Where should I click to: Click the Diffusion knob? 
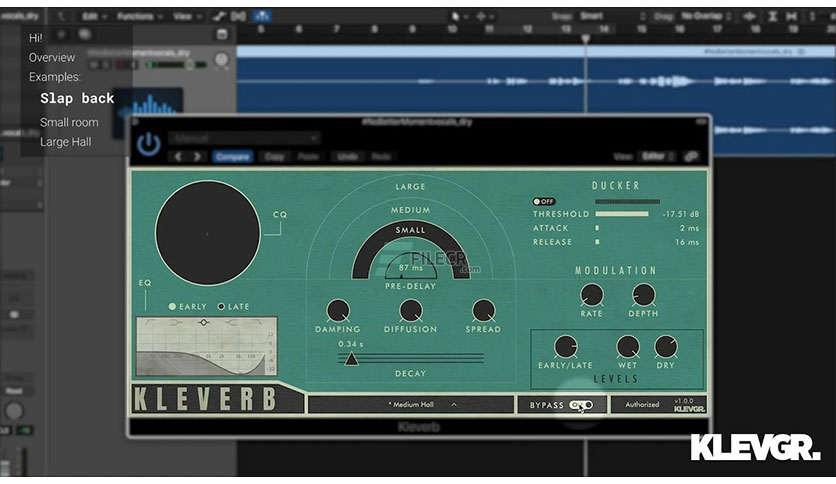411,311
